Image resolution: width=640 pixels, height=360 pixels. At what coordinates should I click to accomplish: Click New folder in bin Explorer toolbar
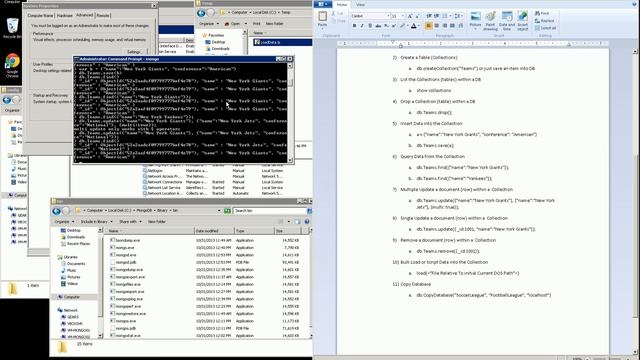pos(157,222)
